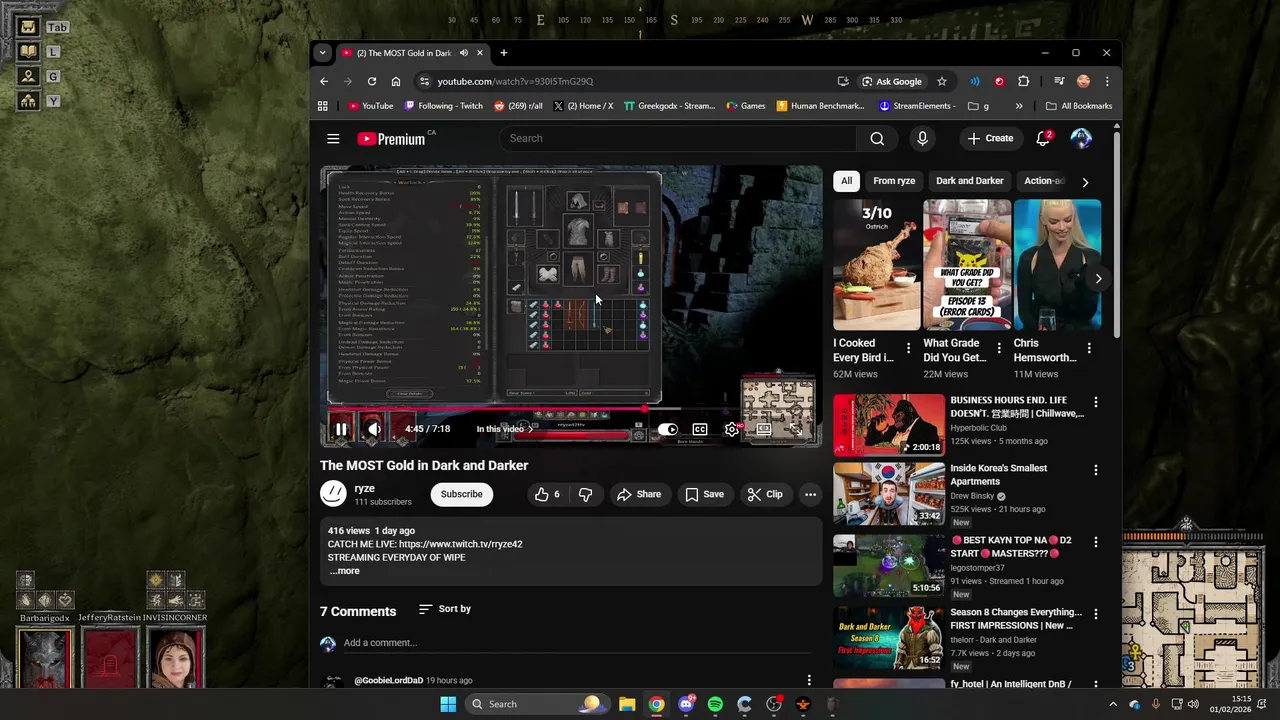Open YouTube notifications bell
1280x720 pixels.
click(x=1042, y=139)
